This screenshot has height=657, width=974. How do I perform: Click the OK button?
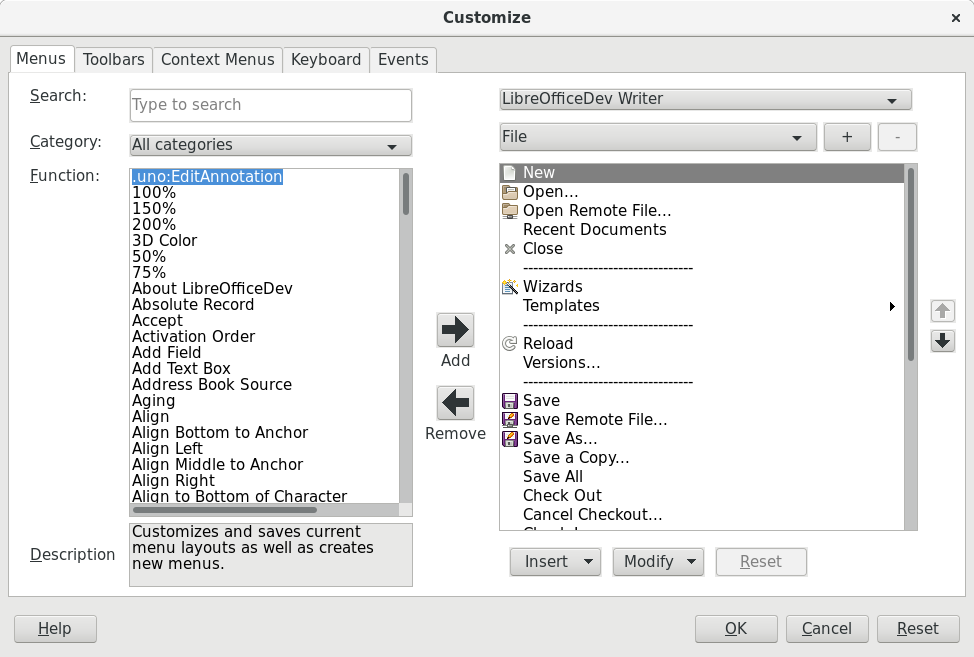[x=736, y=628]
